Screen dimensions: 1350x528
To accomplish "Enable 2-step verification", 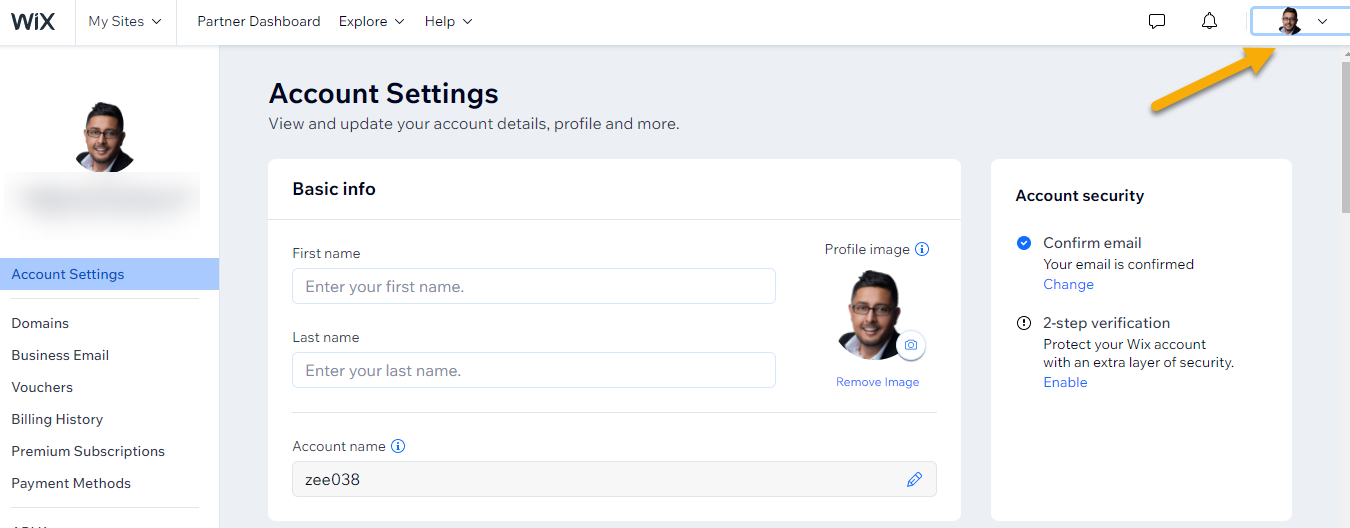I will click(x=1065, y=382).
